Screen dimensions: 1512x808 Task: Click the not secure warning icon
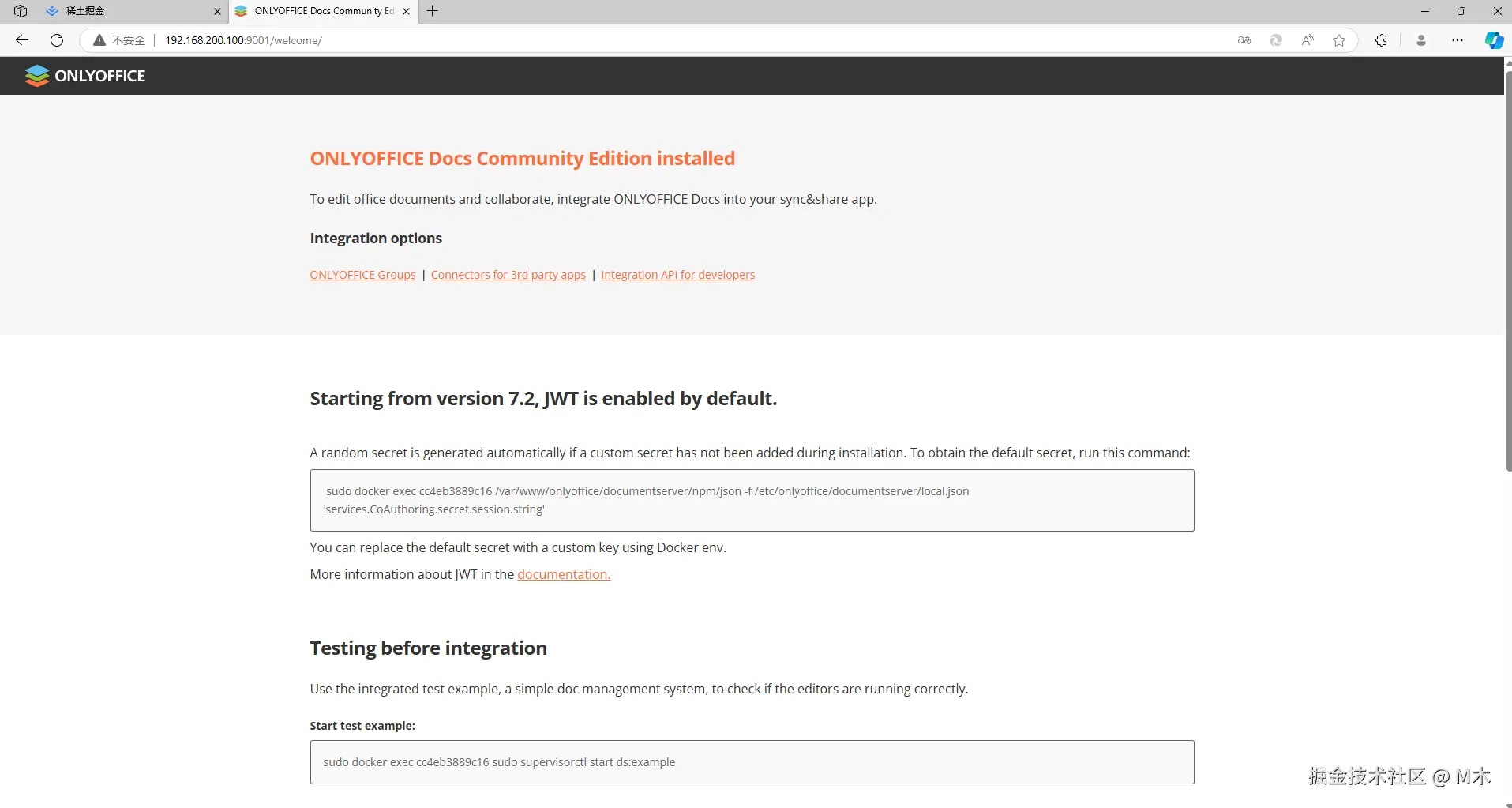point(99,40)
